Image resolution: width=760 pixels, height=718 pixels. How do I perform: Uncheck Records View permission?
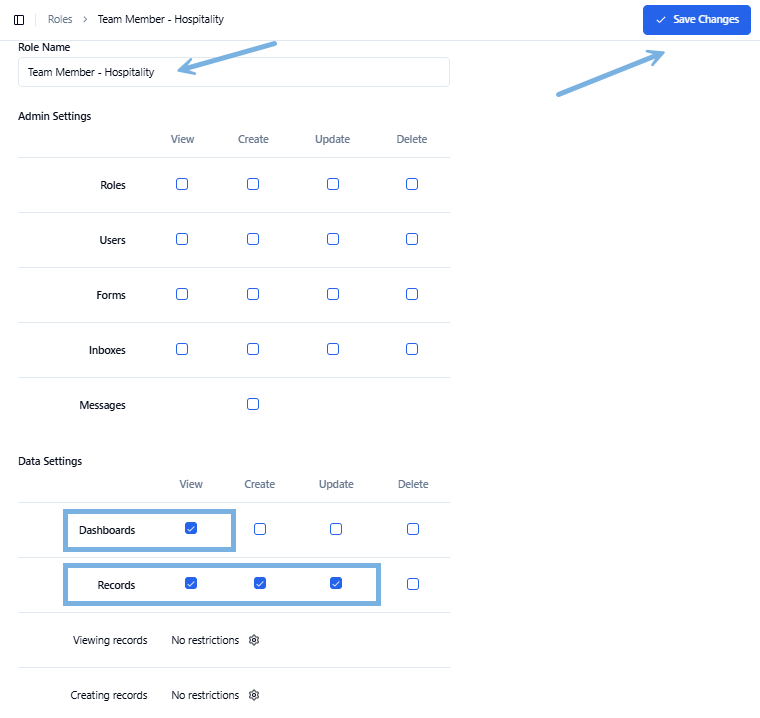[191, 583]
